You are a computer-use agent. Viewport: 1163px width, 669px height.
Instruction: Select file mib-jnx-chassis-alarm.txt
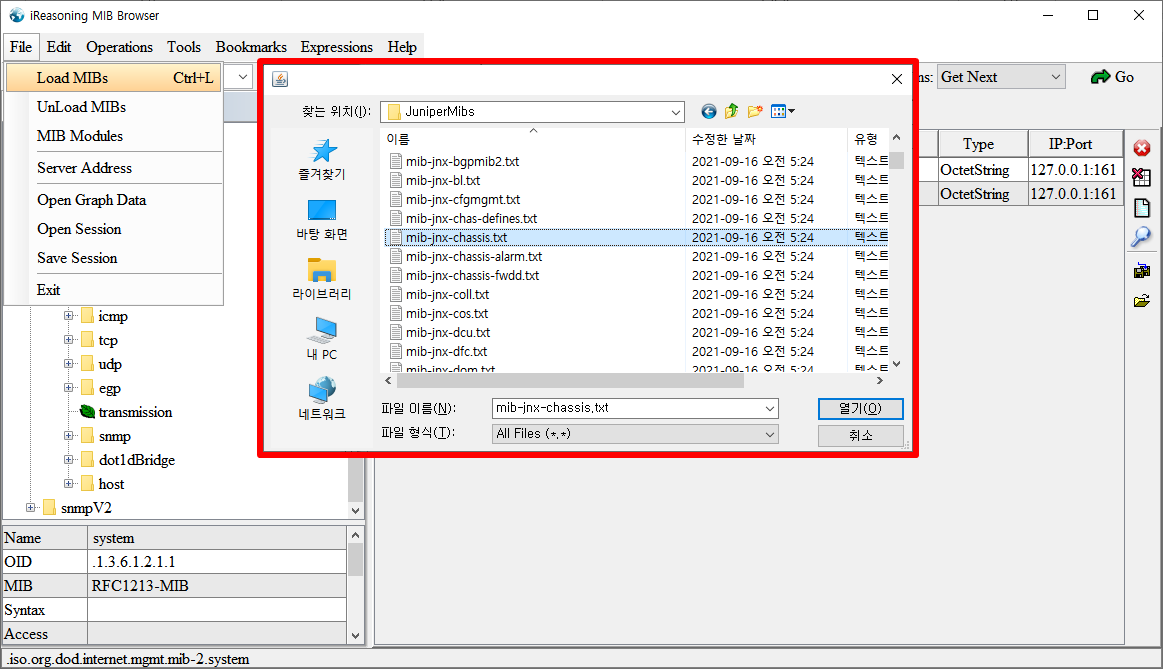click(474, 257)
